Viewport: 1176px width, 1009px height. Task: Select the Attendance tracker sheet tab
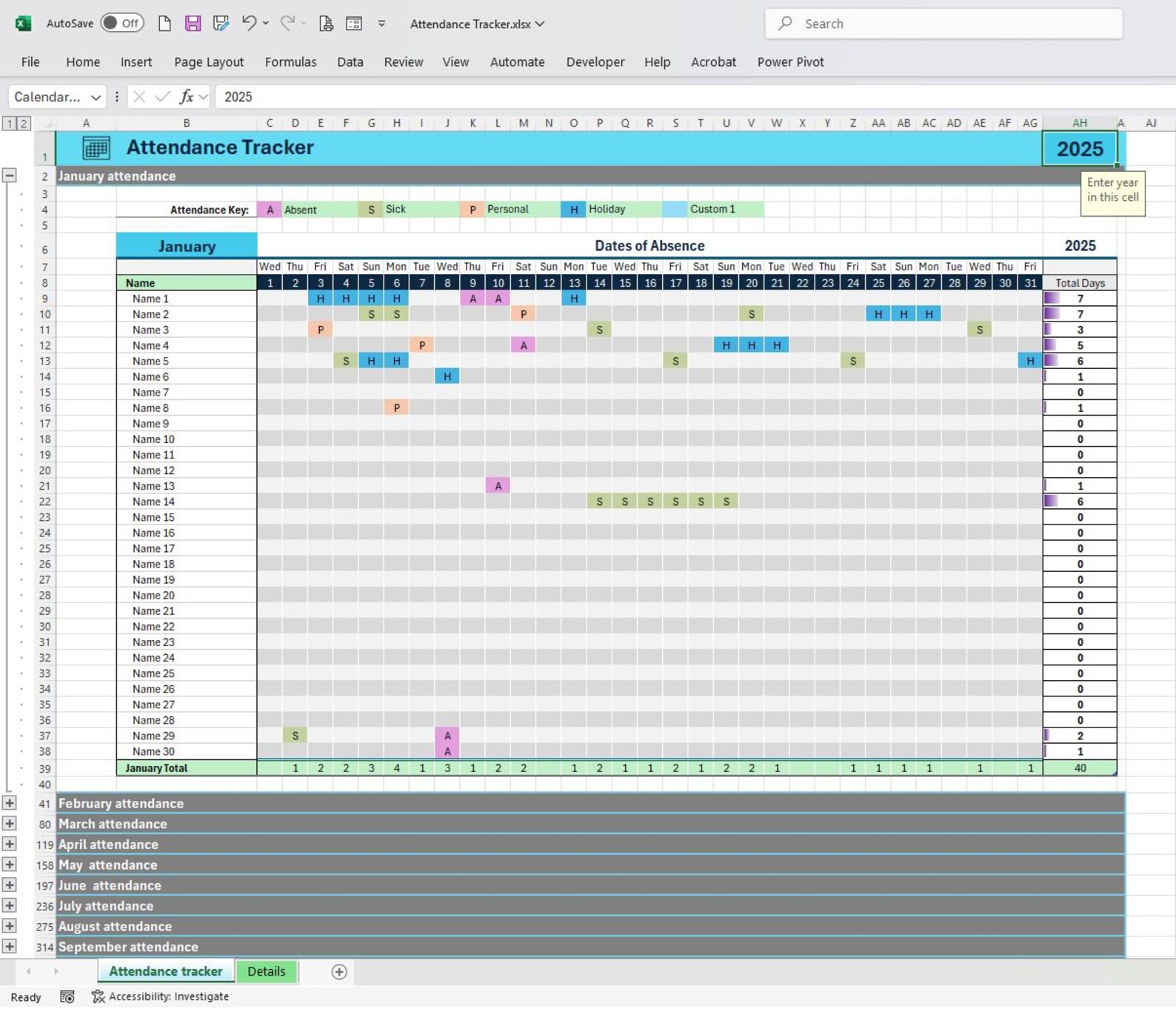(x=166, y=971)
